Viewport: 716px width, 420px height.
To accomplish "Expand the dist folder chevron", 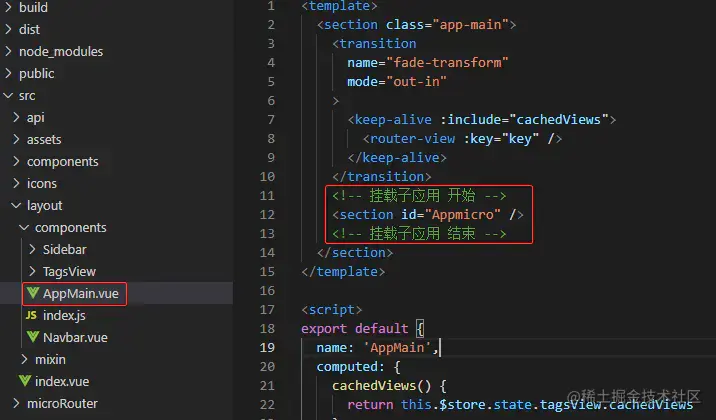I will 8,29.
